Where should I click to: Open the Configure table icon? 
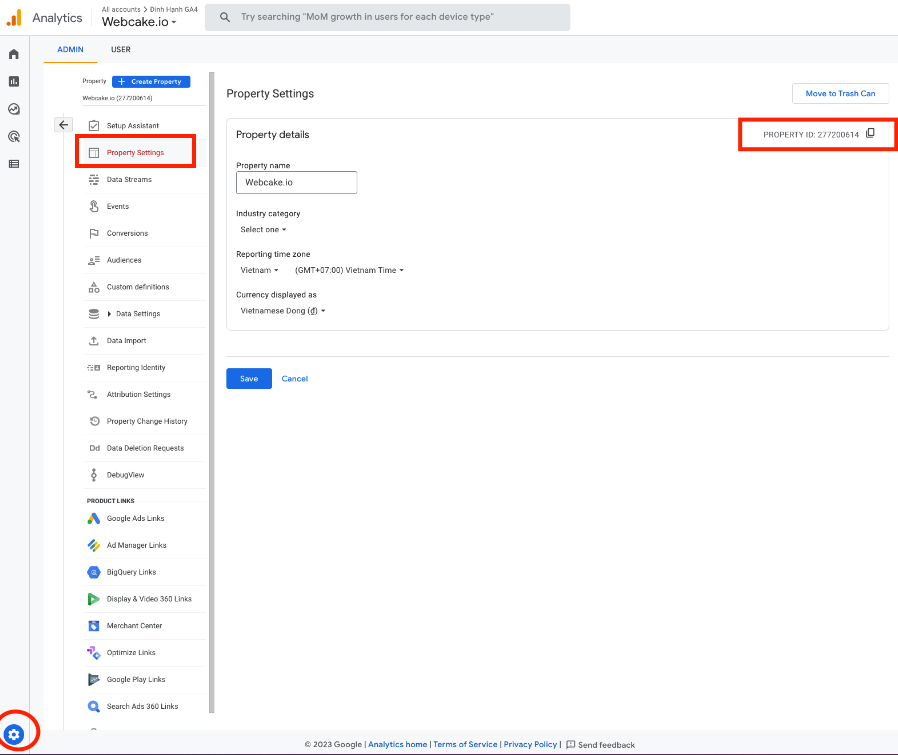click(x=14, y=164)
